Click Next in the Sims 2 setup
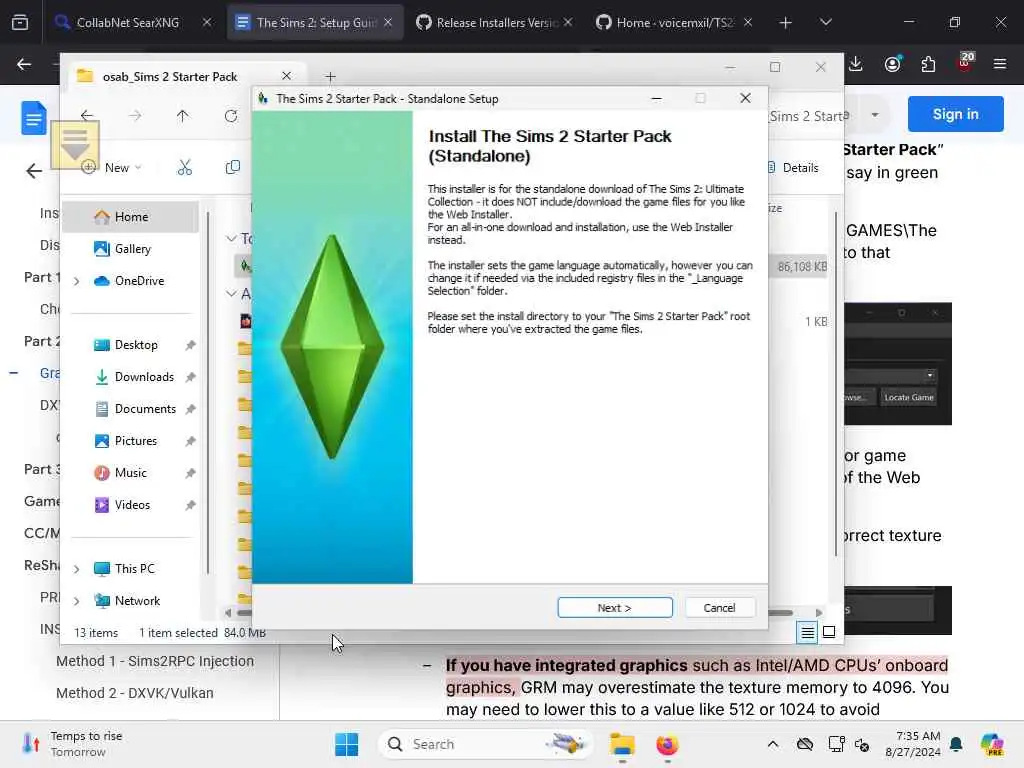The image size is (1024, 768). (x=615, y=607)
